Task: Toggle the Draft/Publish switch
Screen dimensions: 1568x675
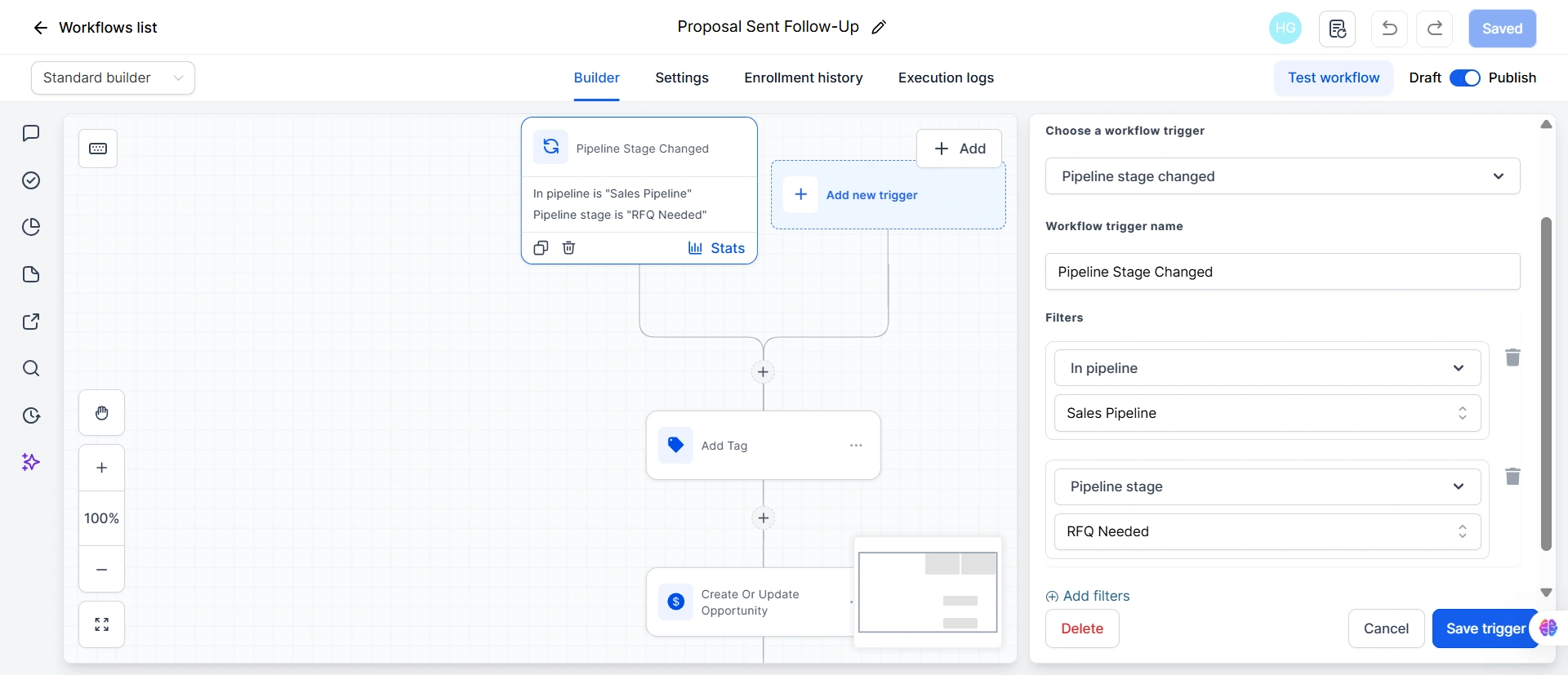Action: tap(1465, 78)
